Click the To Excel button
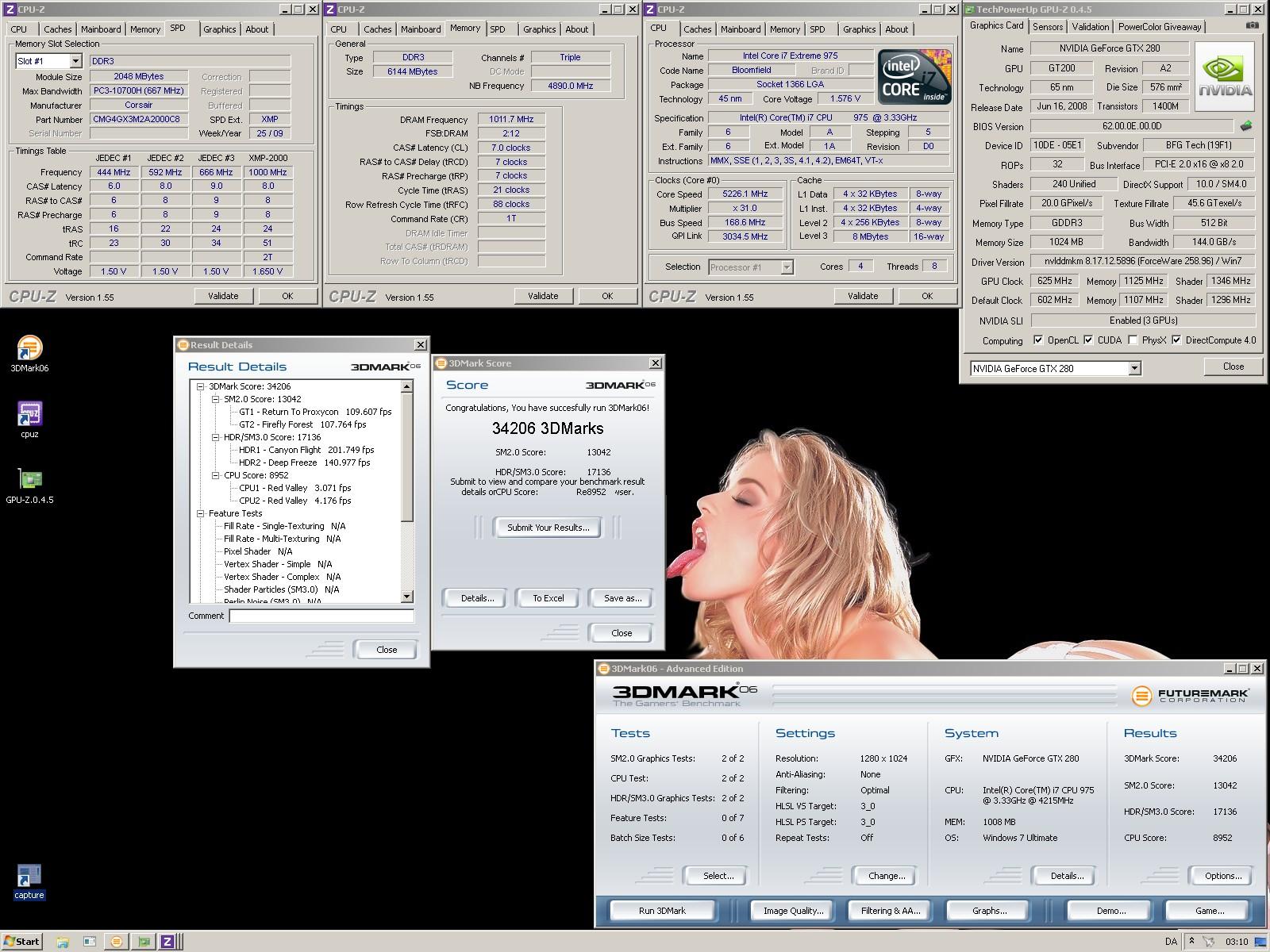 [x=548, y=598]
